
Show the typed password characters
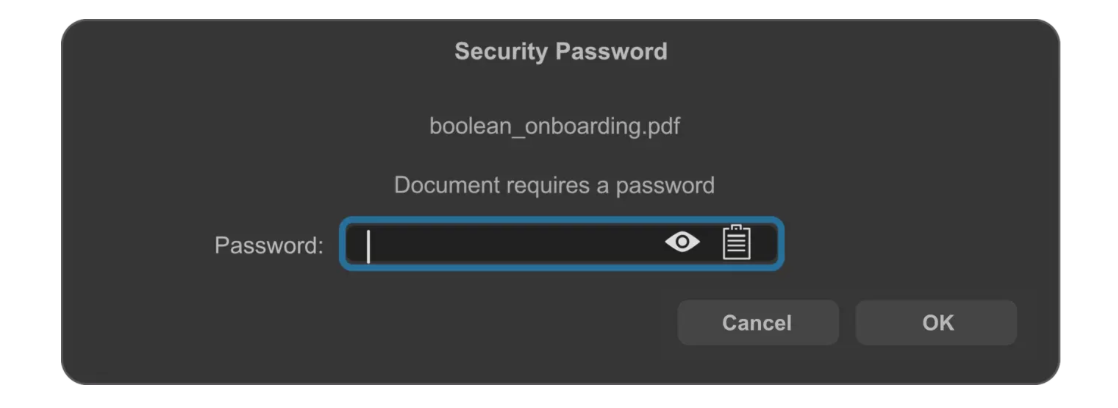coord(683,243)
